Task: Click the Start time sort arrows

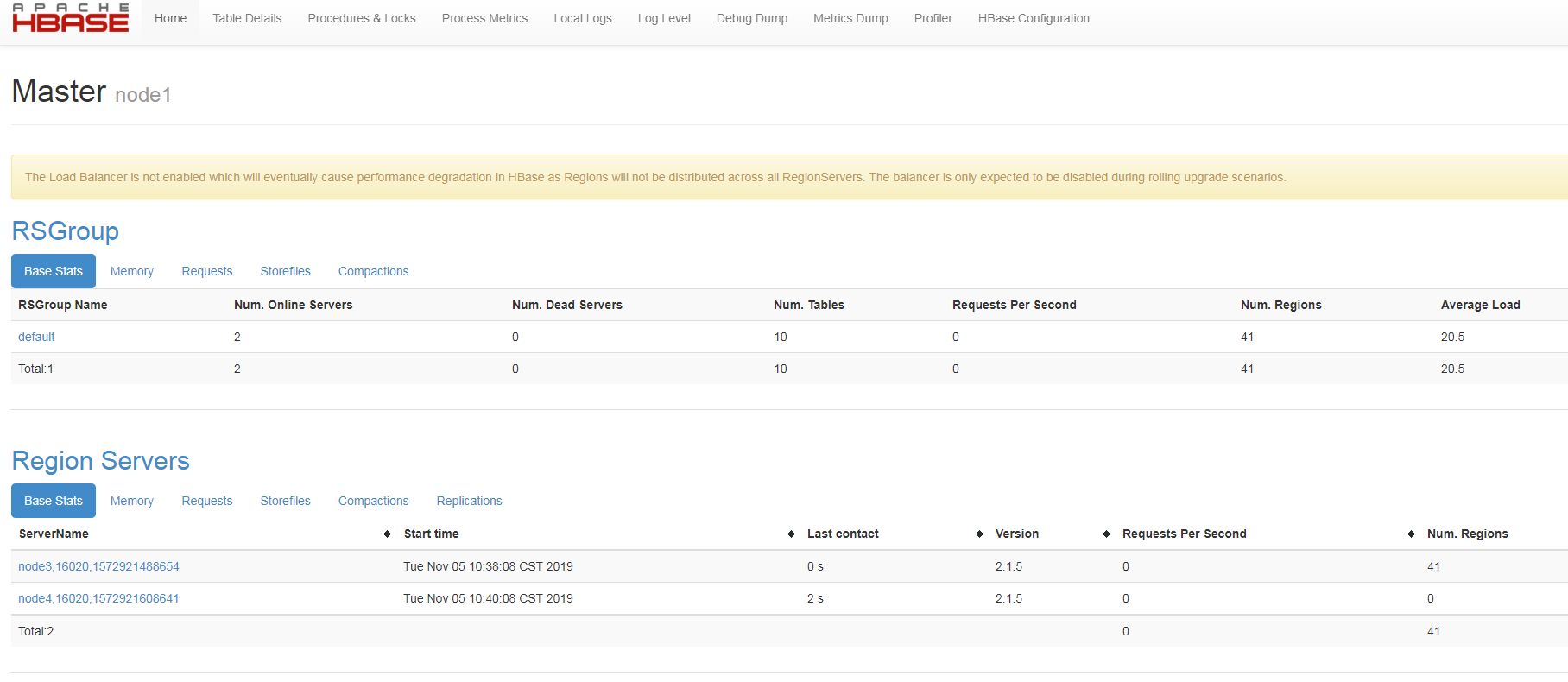Action: tap(791, 534)
